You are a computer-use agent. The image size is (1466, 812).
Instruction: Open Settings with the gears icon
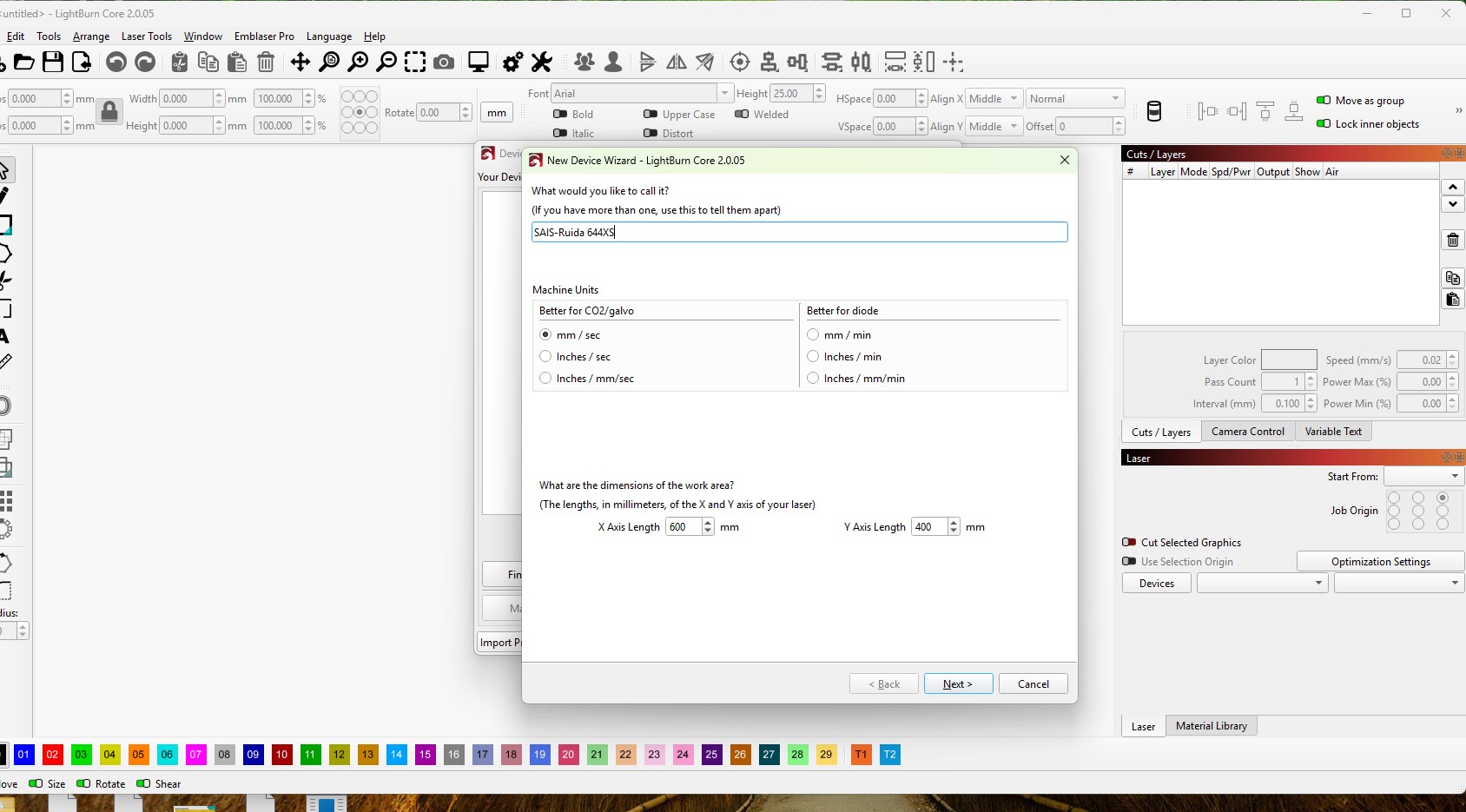click(513, 62)
